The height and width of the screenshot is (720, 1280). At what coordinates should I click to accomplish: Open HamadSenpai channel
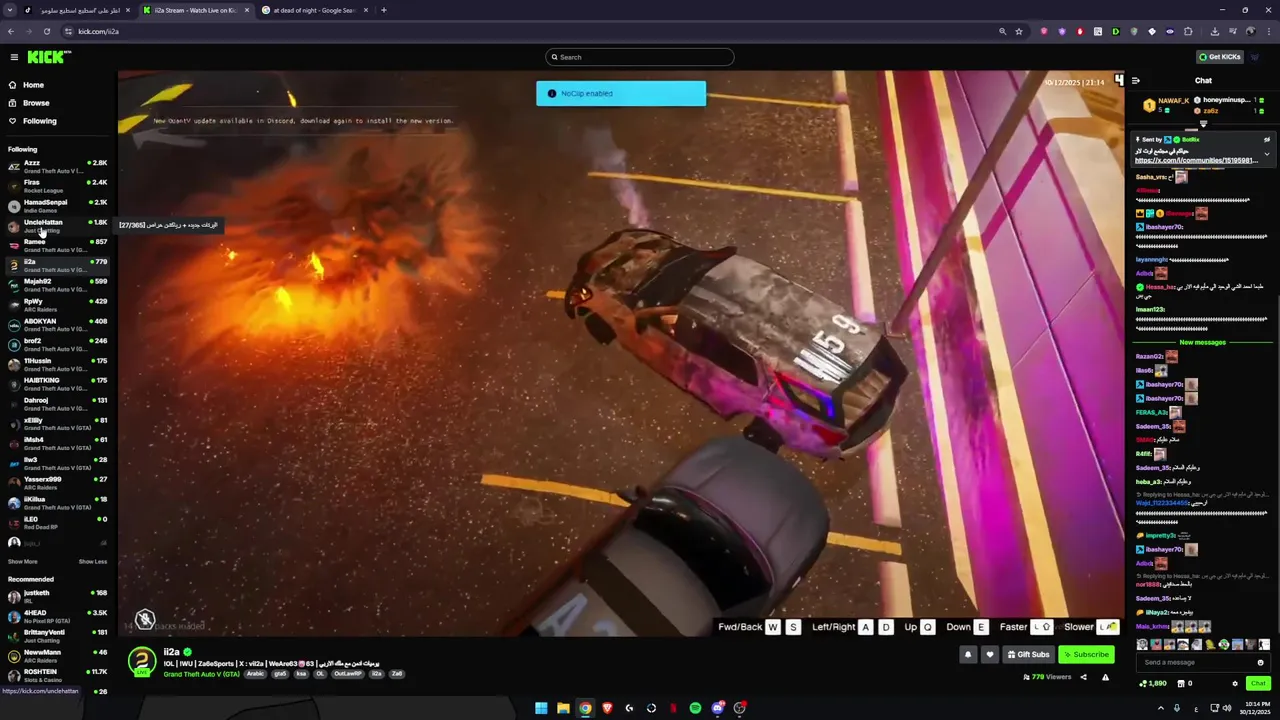(x=57, y=206)
